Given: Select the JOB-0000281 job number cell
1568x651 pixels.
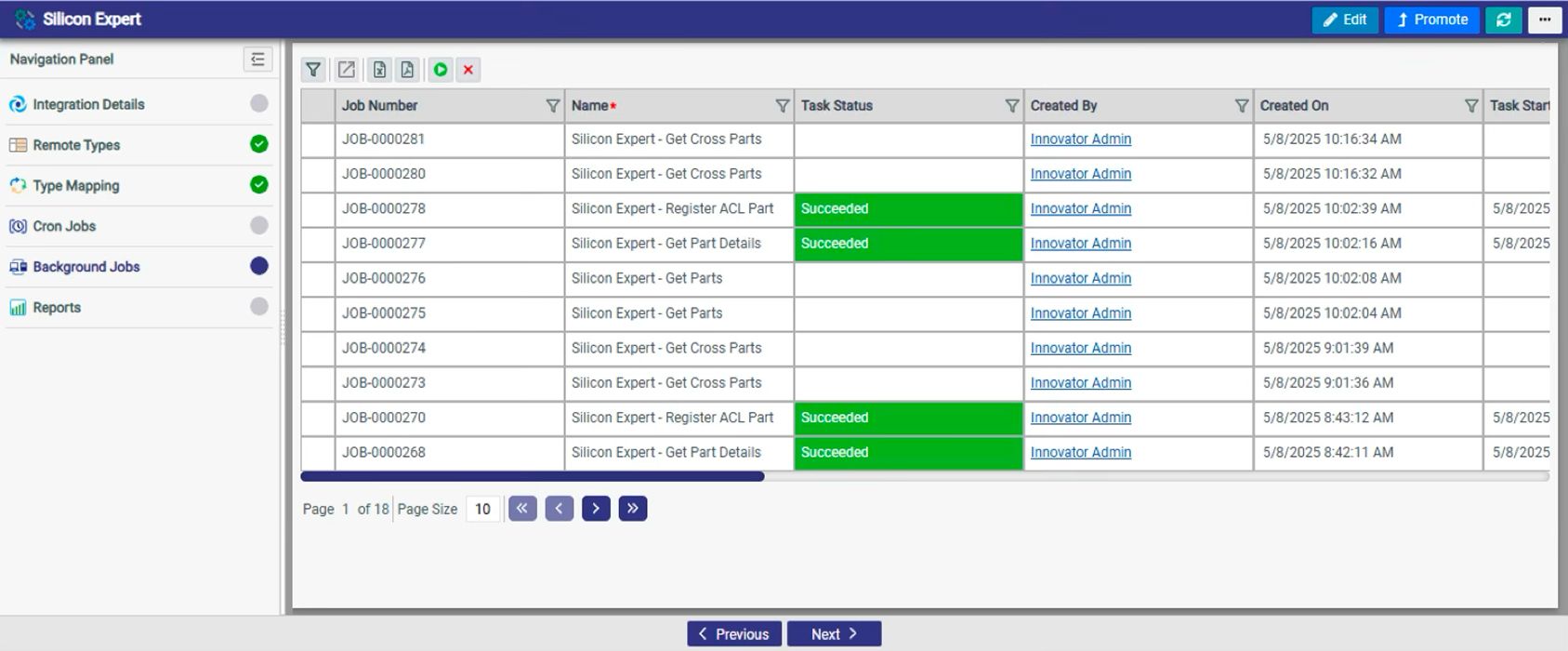Looking at the screenshot, I should pos(450,139).
